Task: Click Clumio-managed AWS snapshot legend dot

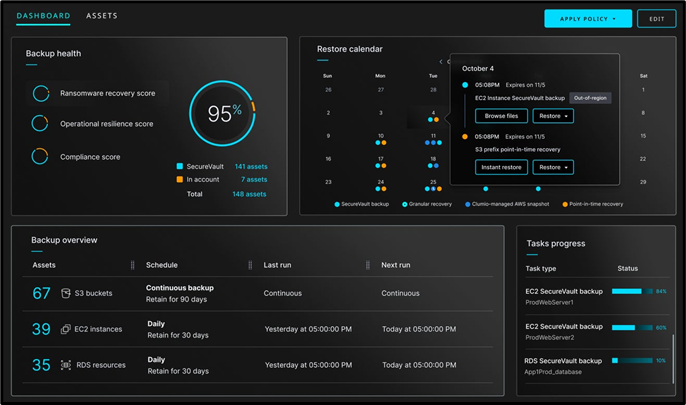Action: 468,204
